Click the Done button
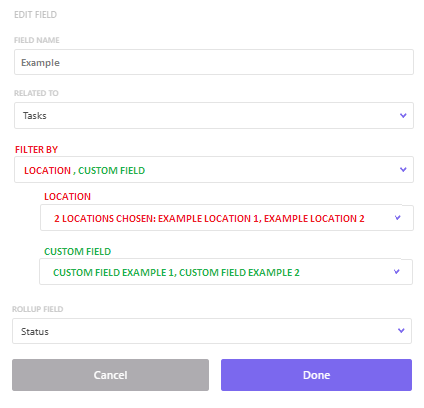Viewport: 424px width, 408px height. coord(316,375)
